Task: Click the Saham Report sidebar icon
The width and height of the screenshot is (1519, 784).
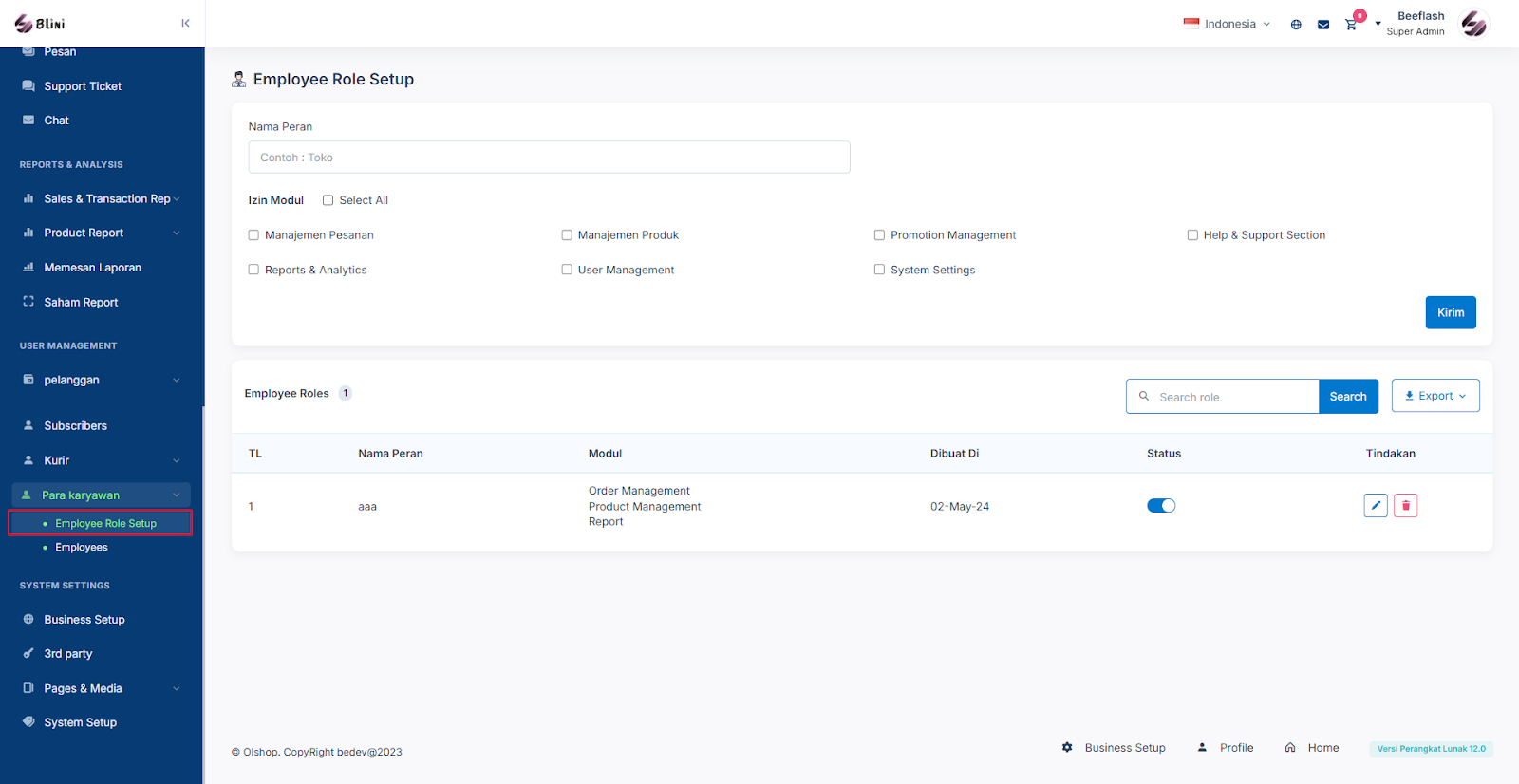Action: 28,302
